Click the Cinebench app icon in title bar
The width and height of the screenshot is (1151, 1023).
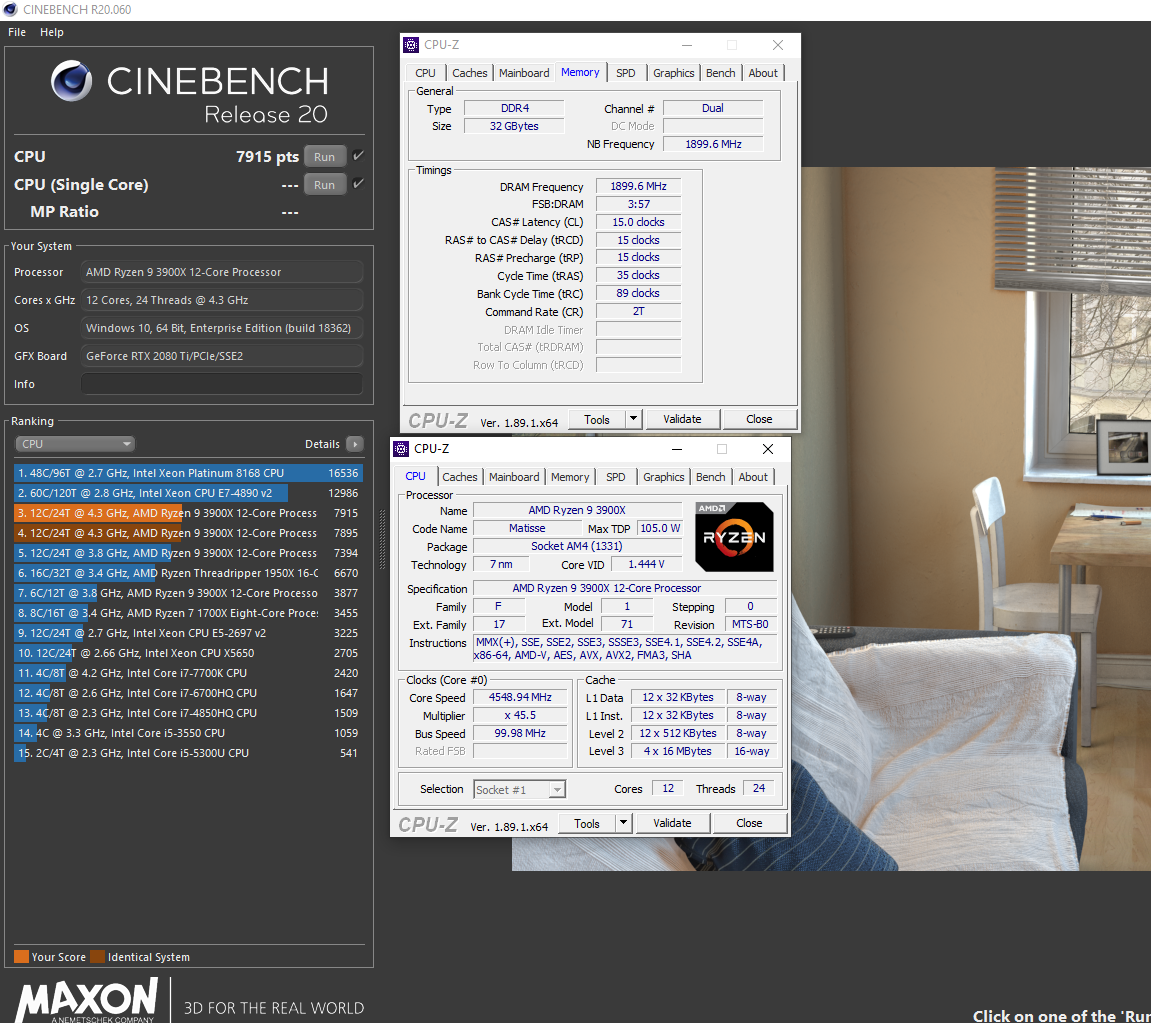pos(10,10)
